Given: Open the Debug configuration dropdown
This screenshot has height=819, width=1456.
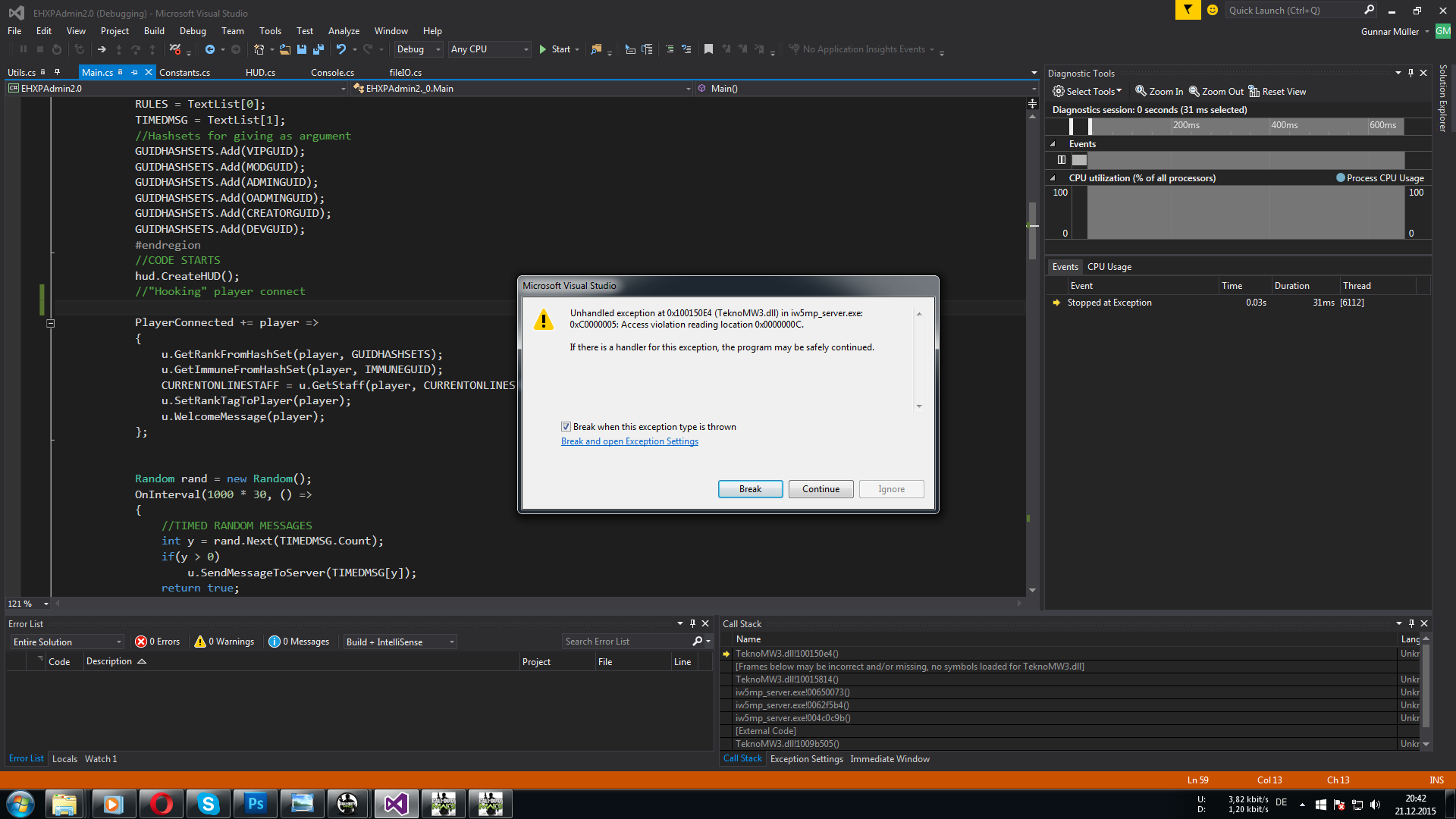Looking at the screenshot, I should [419, 49].
